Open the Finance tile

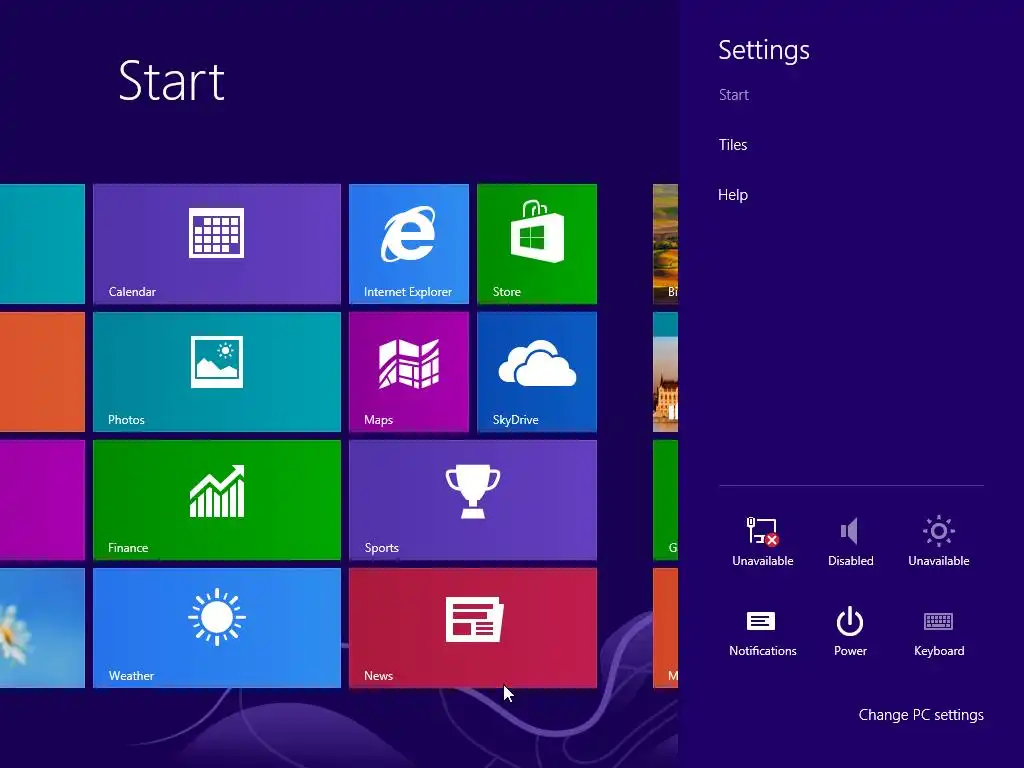(x=217, y=500)
